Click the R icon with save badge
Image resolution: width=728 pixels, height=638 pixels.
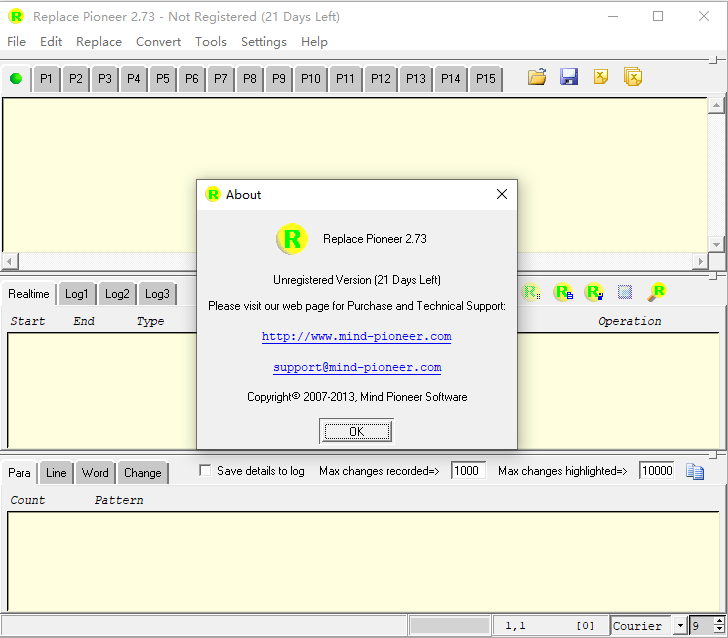(594, 293)
